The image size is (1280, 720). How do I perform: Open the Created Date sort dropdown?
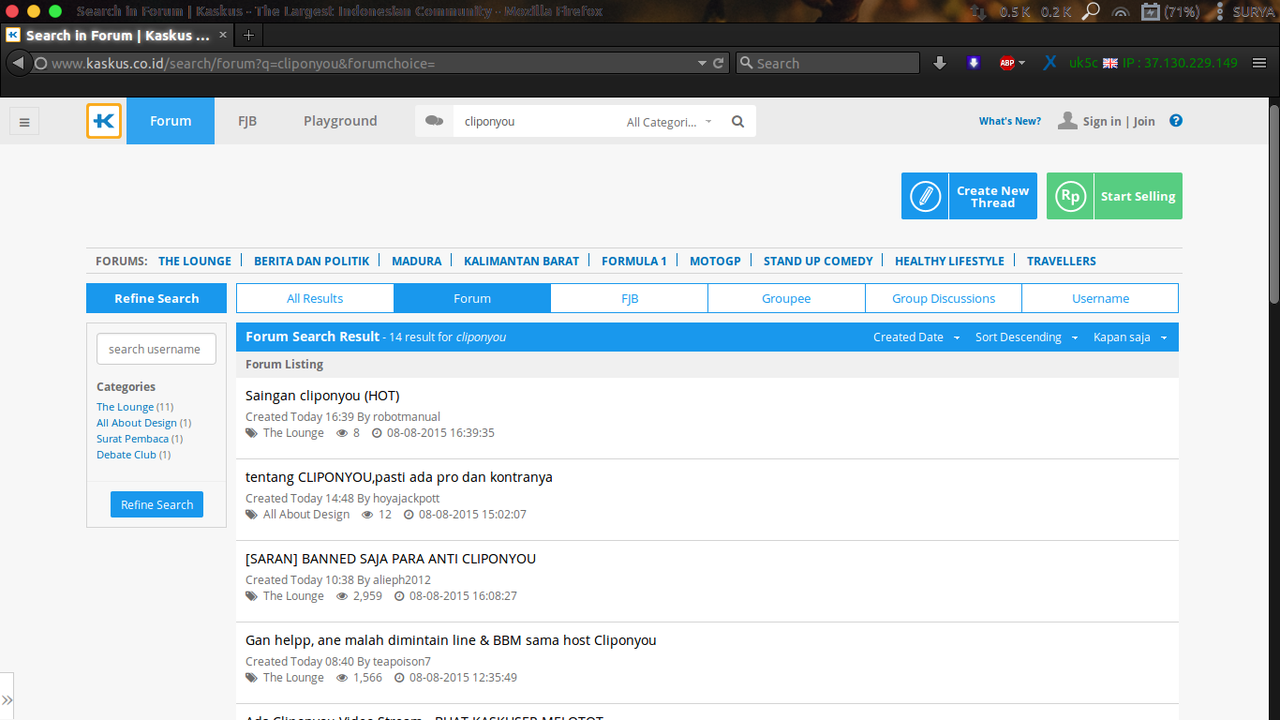916,337
